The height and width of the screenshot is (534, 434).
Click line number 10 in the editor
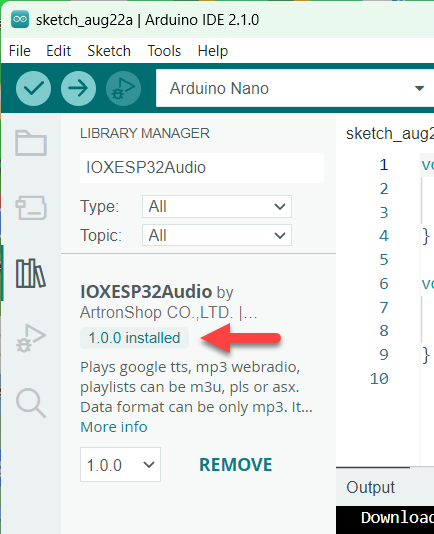pos(379,379)
